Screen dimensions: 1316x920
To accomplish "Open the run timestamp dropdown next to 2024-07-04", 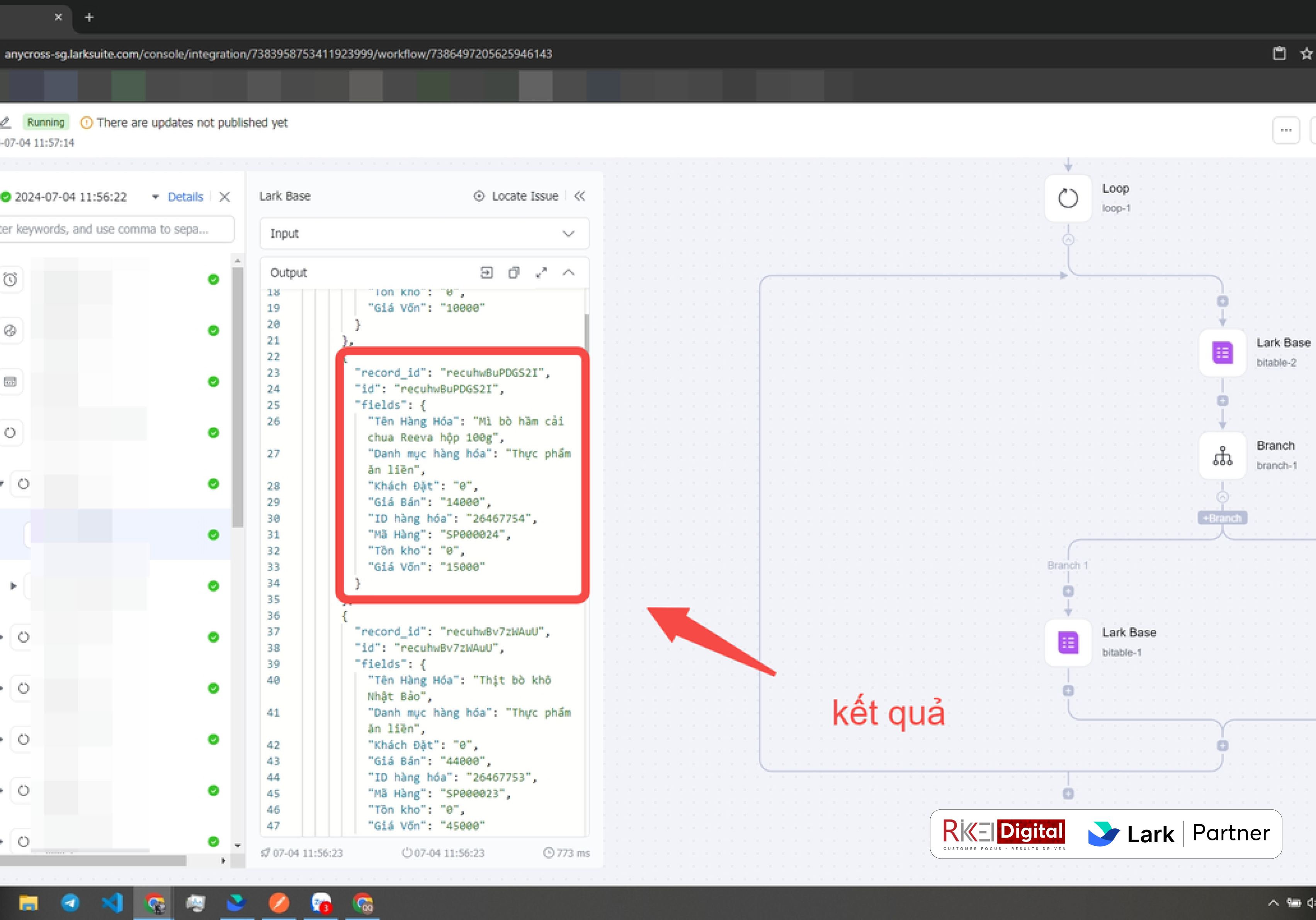I will [155, 197].
